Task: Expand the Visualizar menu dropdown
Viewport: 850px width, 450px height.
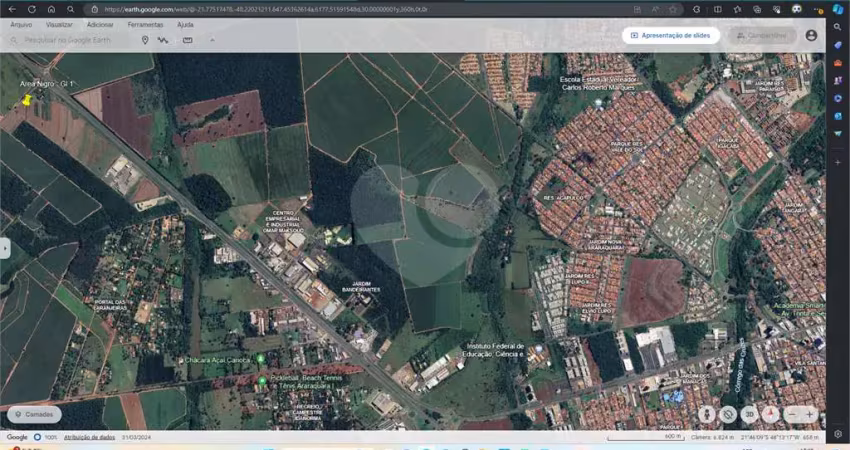Action: (59, 24)
